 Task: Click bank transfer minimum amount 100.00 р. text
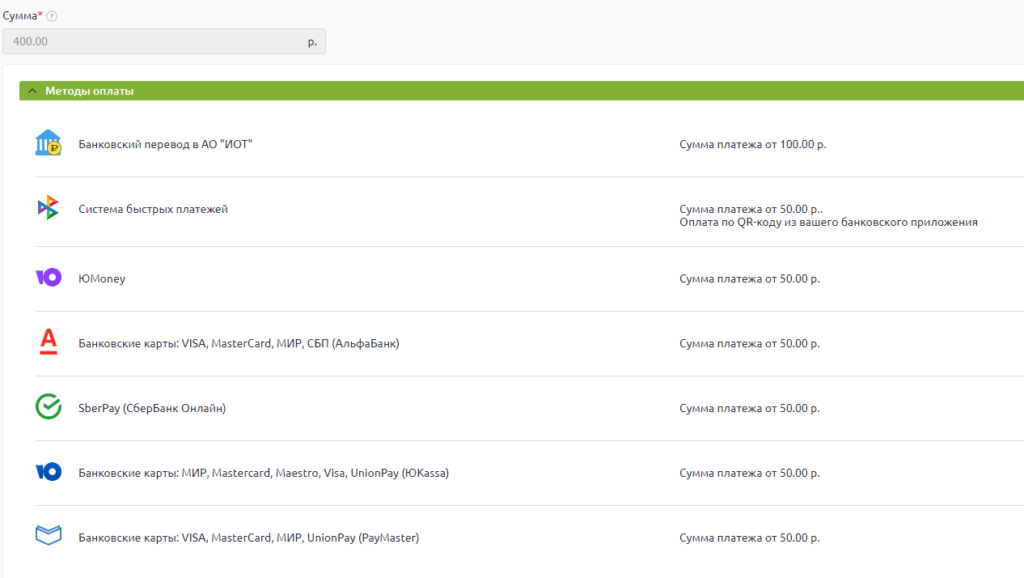pos(752,144)
